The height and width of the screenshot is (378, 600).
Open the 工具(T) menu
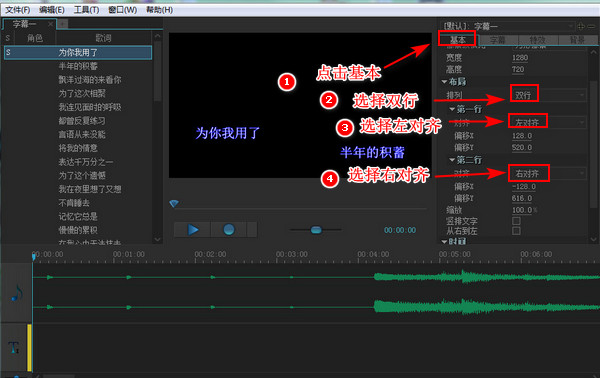point(86,10)
